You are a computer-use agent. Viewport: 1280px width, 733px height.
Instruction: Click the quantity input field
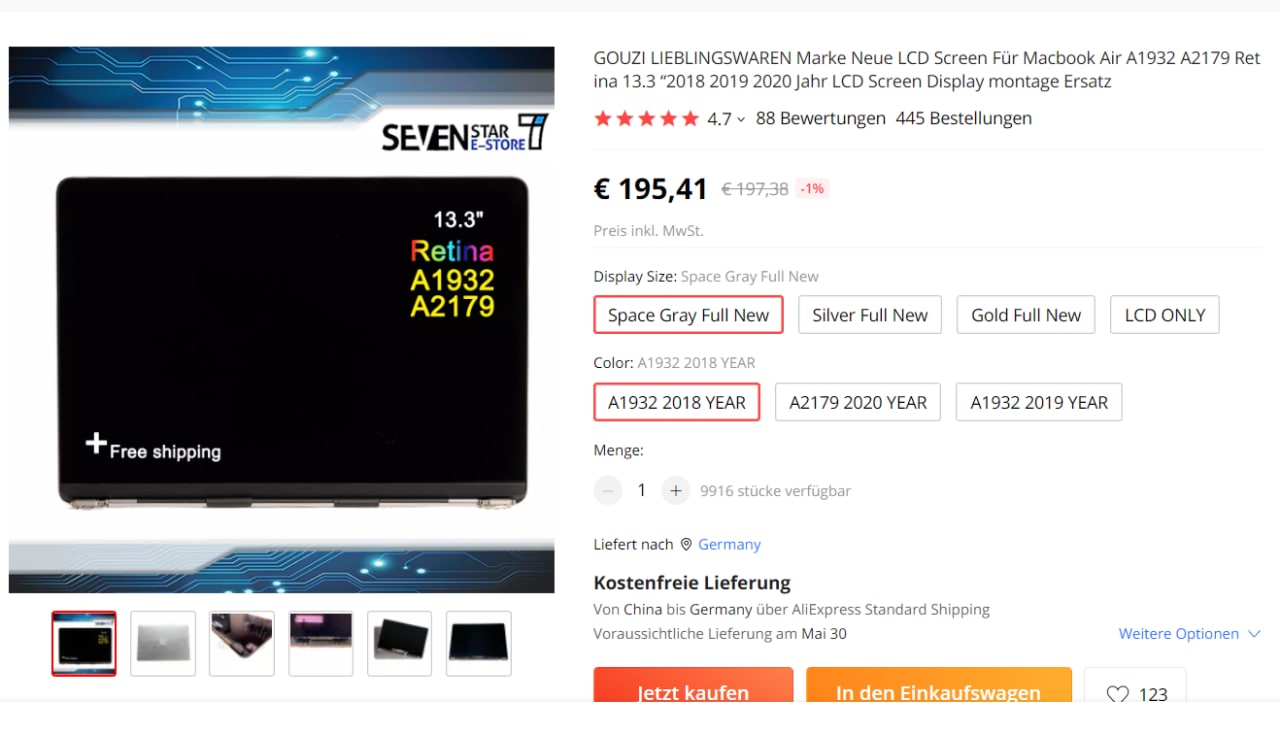click(642, 490)
